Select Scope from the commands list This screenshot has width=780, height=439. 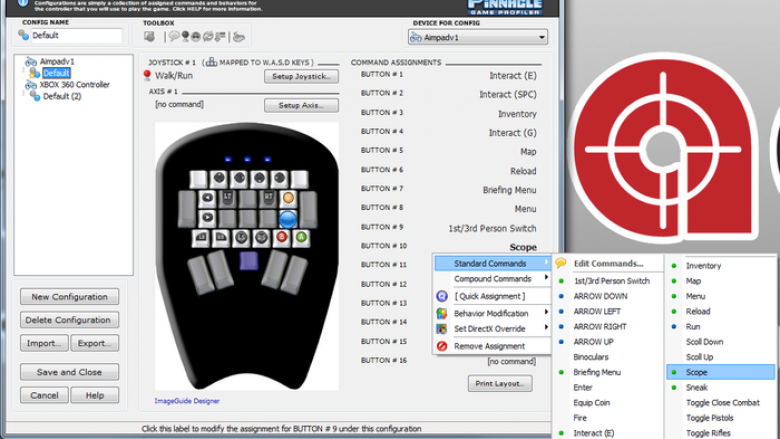point(720,372)
